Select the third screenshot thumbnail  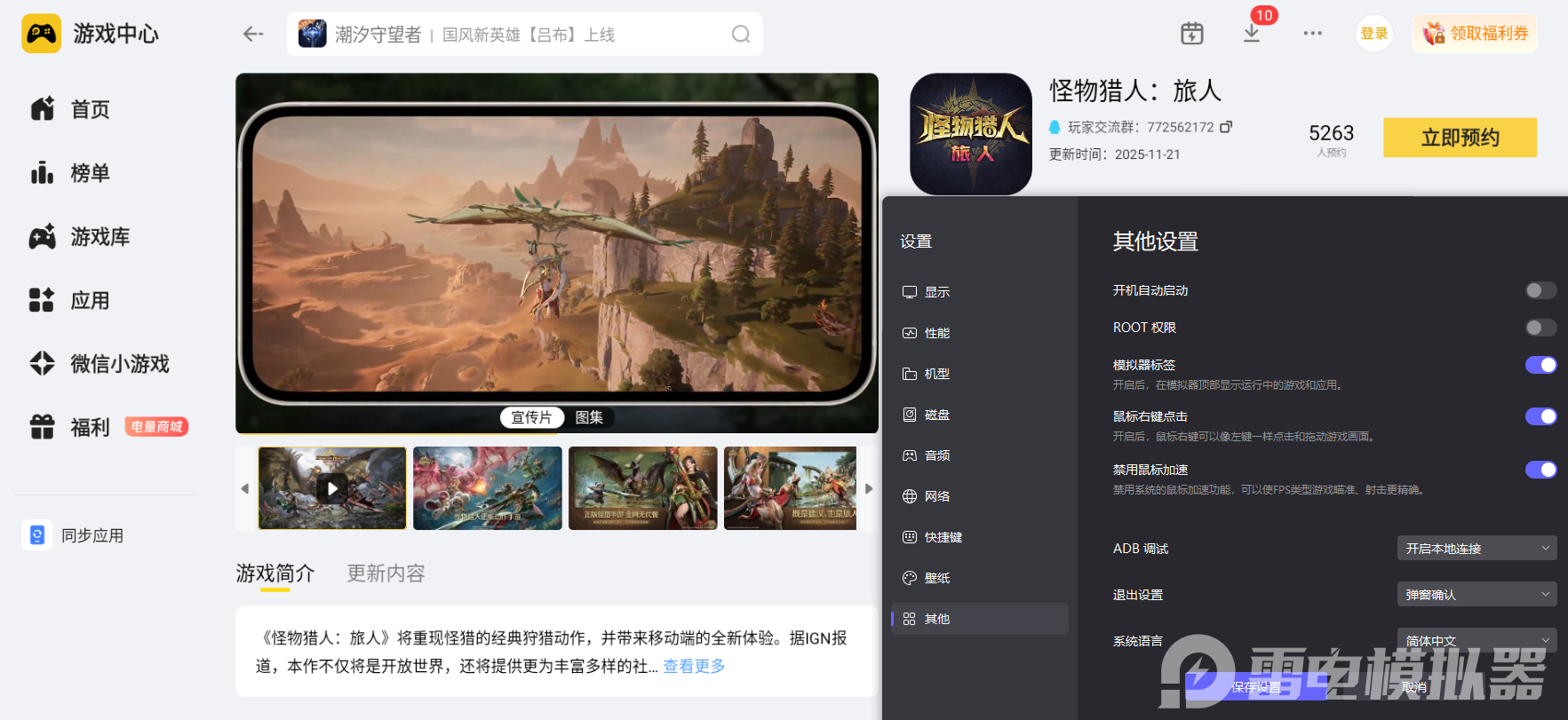[643, 488]
